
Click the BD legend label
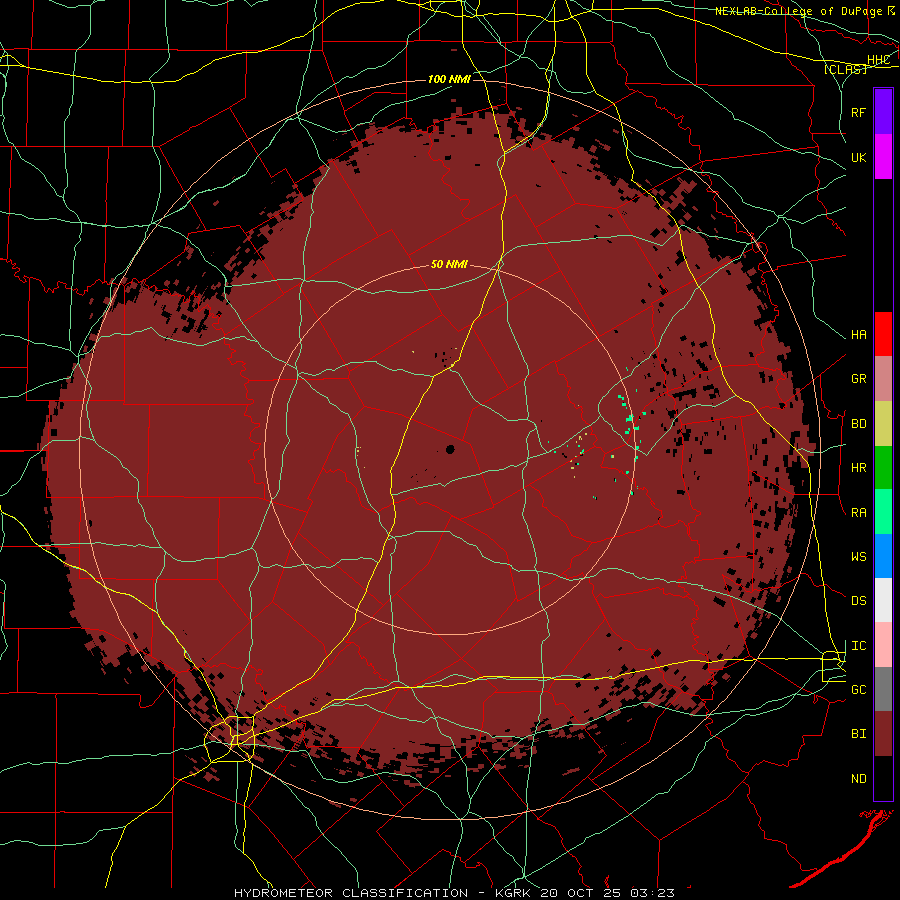click(x=859, y=424)
